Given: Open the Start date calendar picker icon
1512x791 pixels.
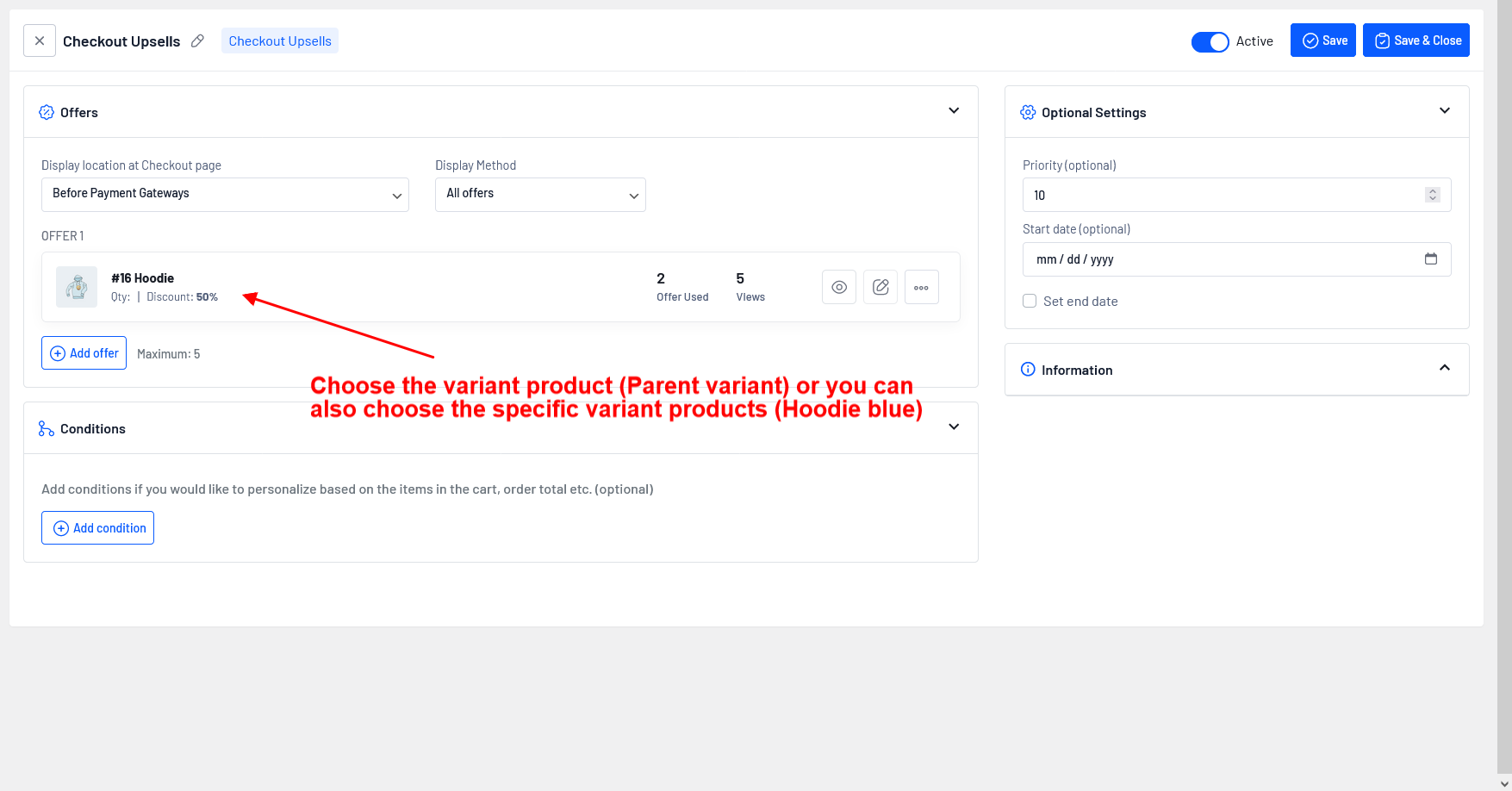Looking at the screenshot, I should [1431, 258].
